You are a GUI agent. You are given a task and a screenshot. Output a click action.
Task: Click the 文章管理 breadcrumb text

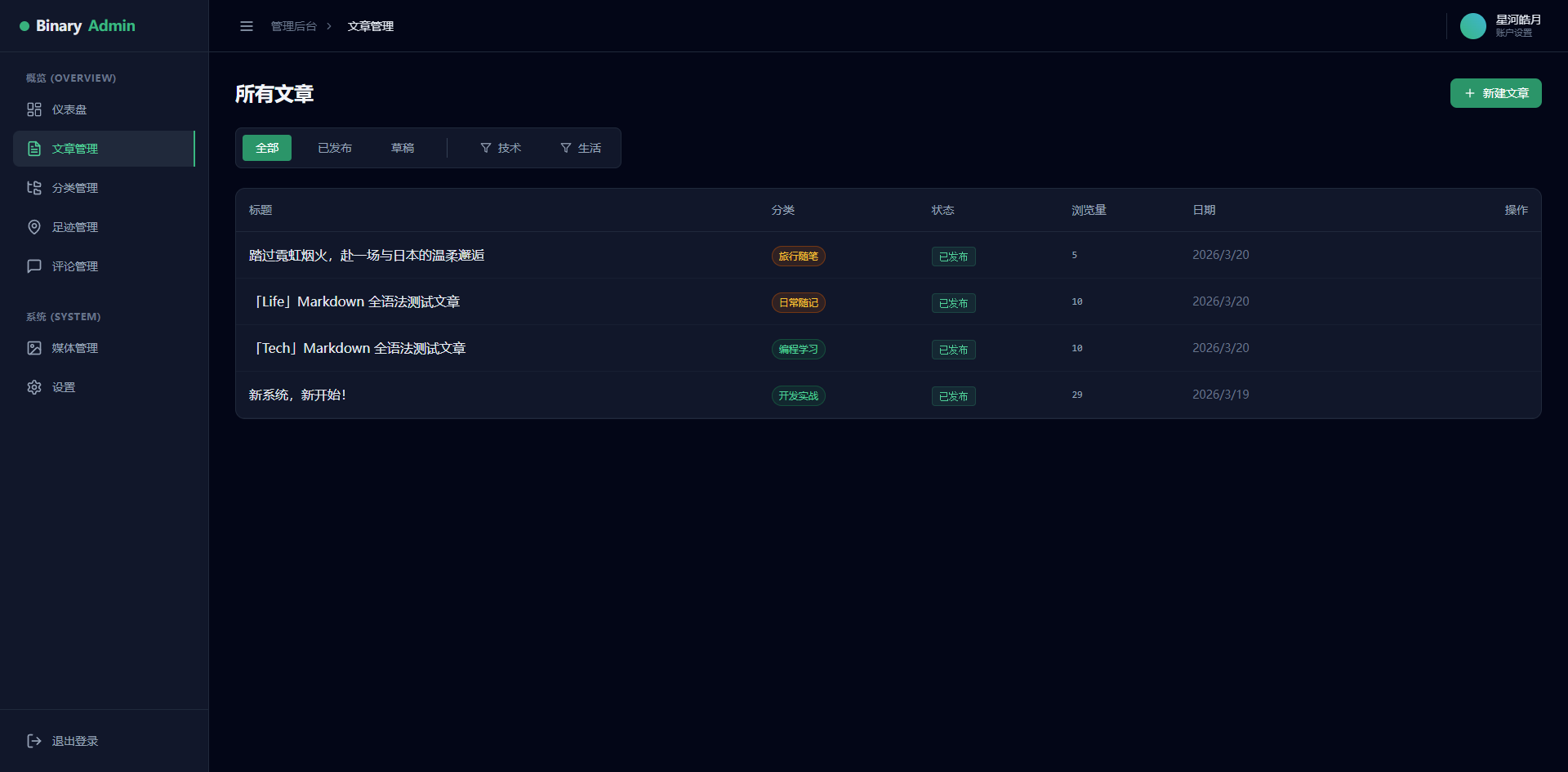(371, 26)
